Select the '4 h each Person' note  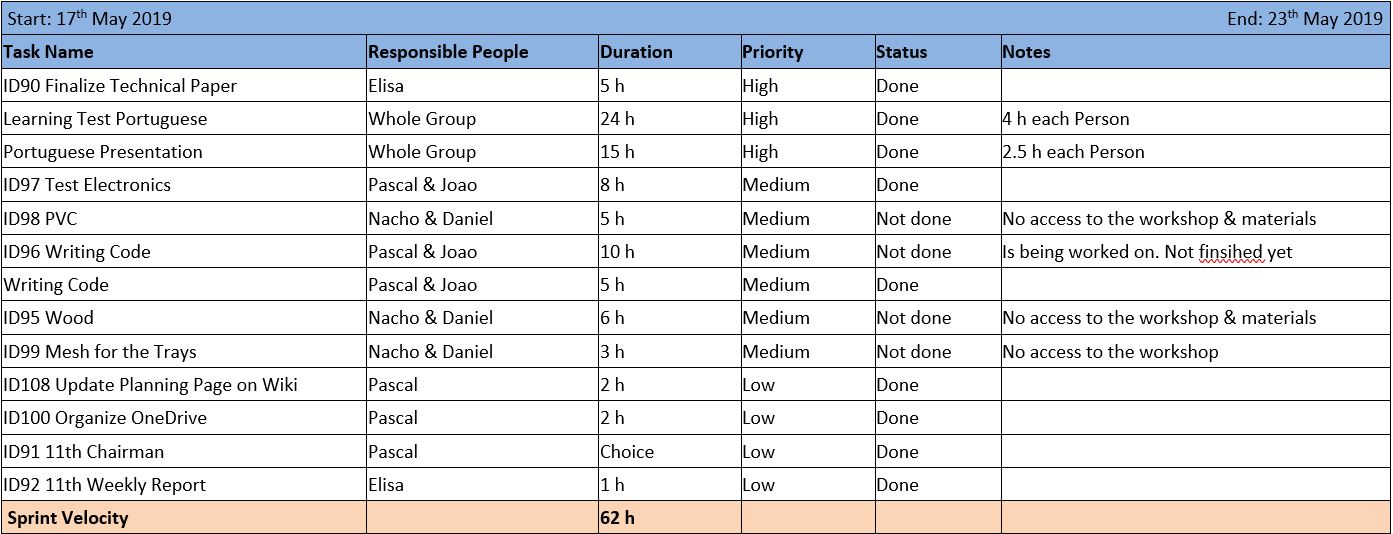tap(1066, 119)
